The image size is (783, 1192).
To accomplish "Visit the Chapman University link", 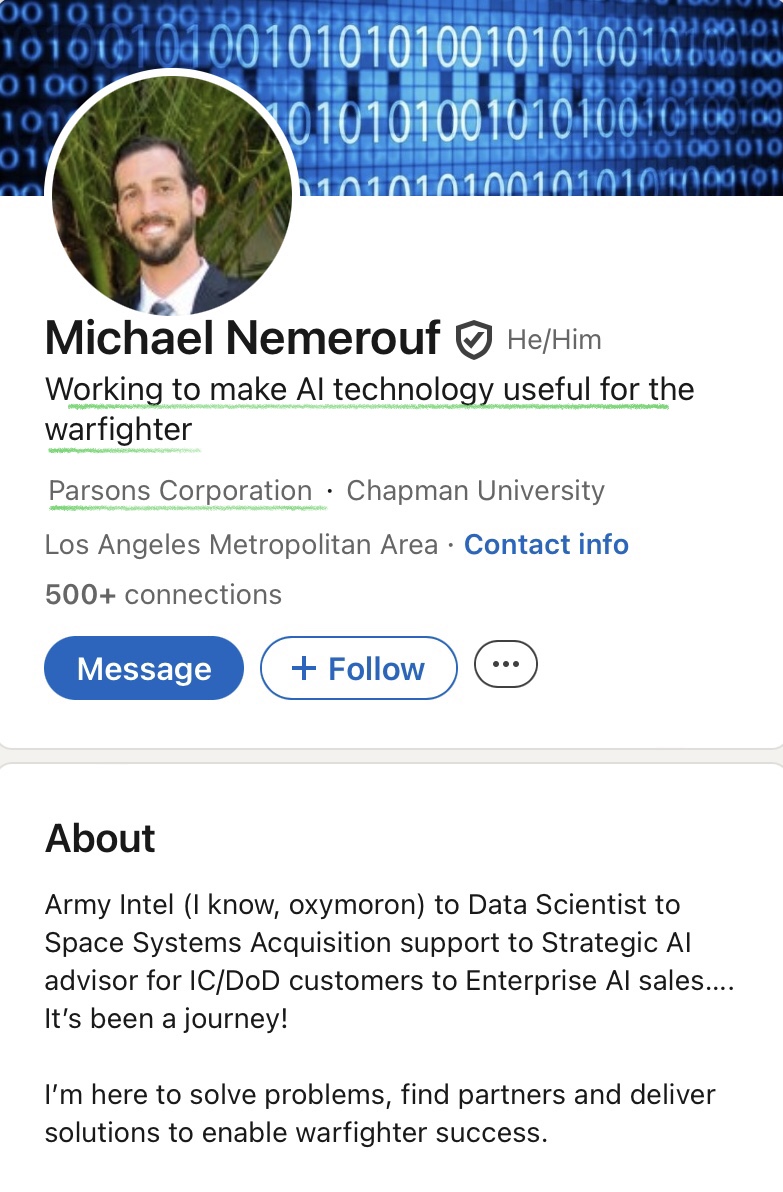I will pyautogui.click(x=475, y=491).
